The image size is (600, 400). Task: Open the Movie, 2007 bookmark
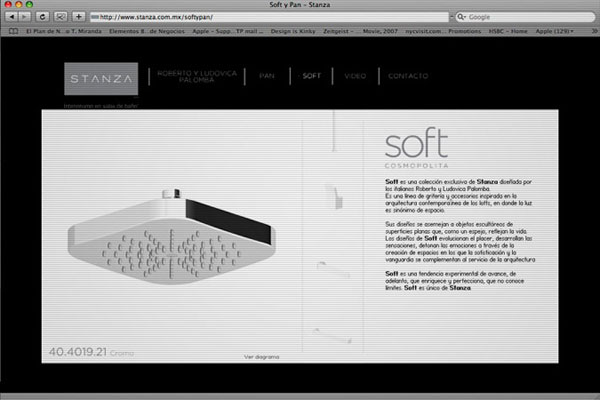click(380, 31)
